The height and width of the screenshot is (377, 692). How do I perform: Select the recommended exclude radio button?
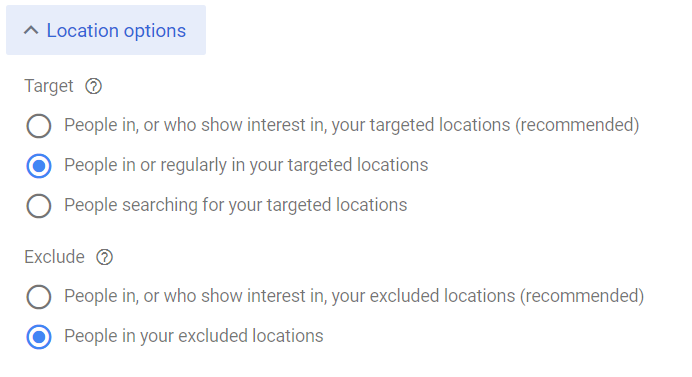click(x=39, y=297)
